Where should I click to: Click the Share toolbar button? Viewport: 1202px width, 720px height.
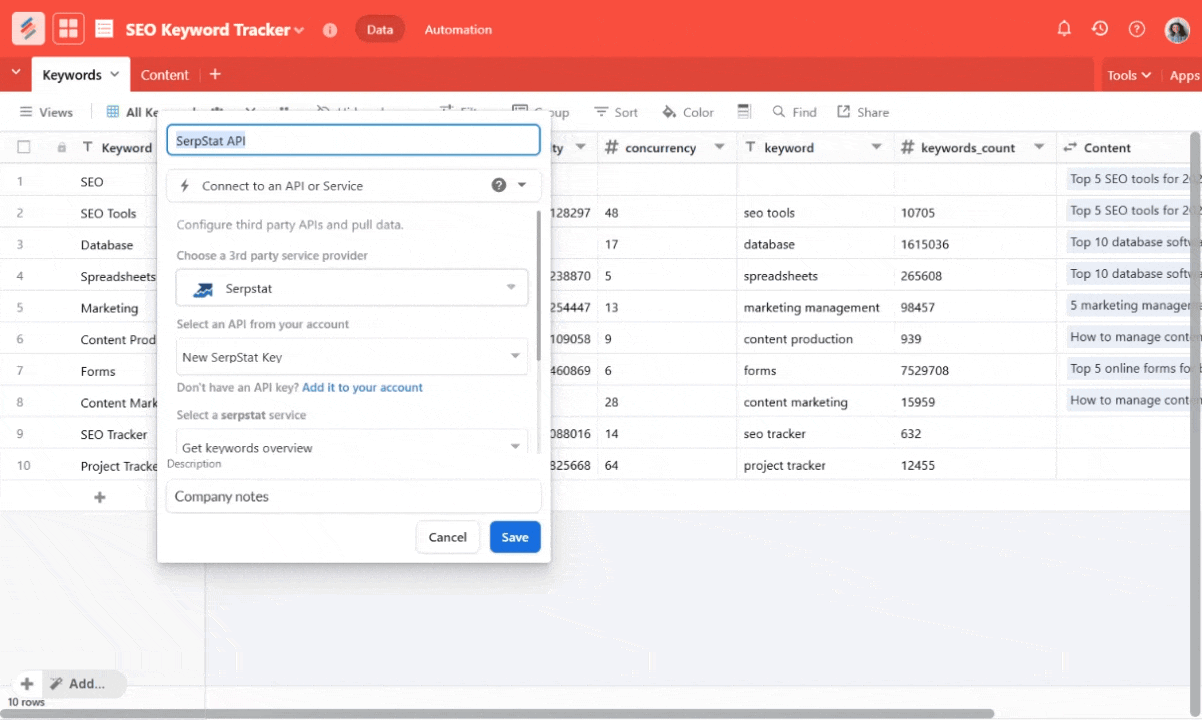(862, 112)
